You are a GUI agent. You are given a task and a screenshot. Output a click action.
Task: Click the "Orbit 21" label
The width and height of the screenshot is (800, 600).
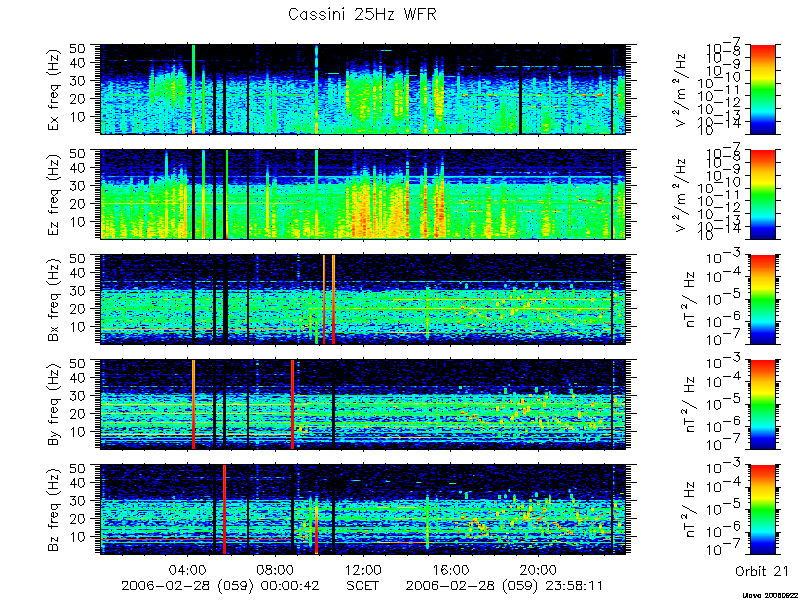762,571
